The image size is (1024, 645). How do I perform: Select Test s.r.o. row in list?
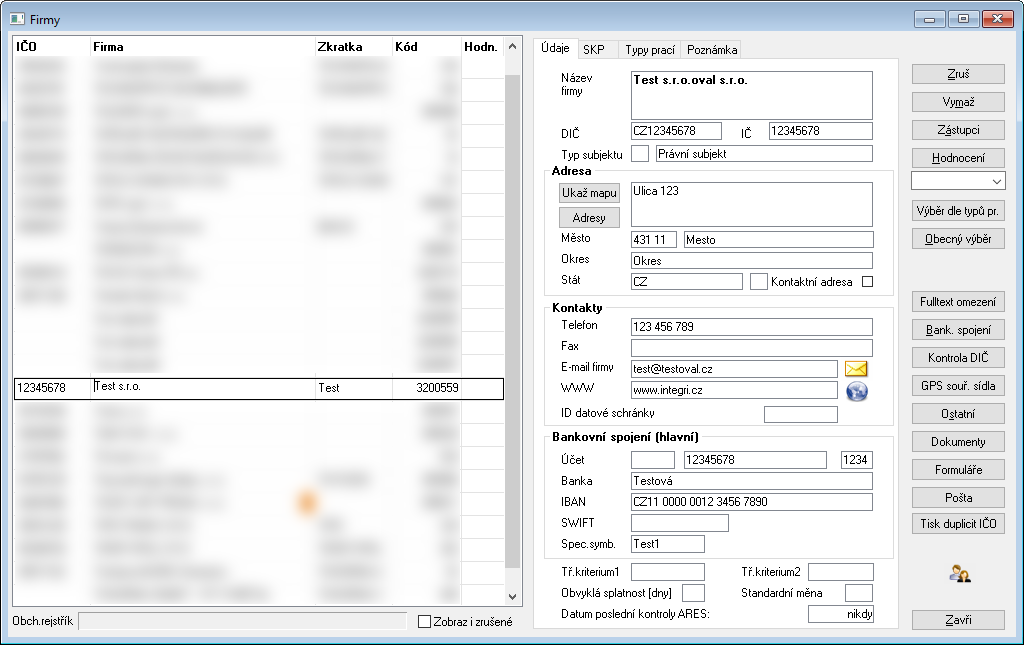pos(259,388)
